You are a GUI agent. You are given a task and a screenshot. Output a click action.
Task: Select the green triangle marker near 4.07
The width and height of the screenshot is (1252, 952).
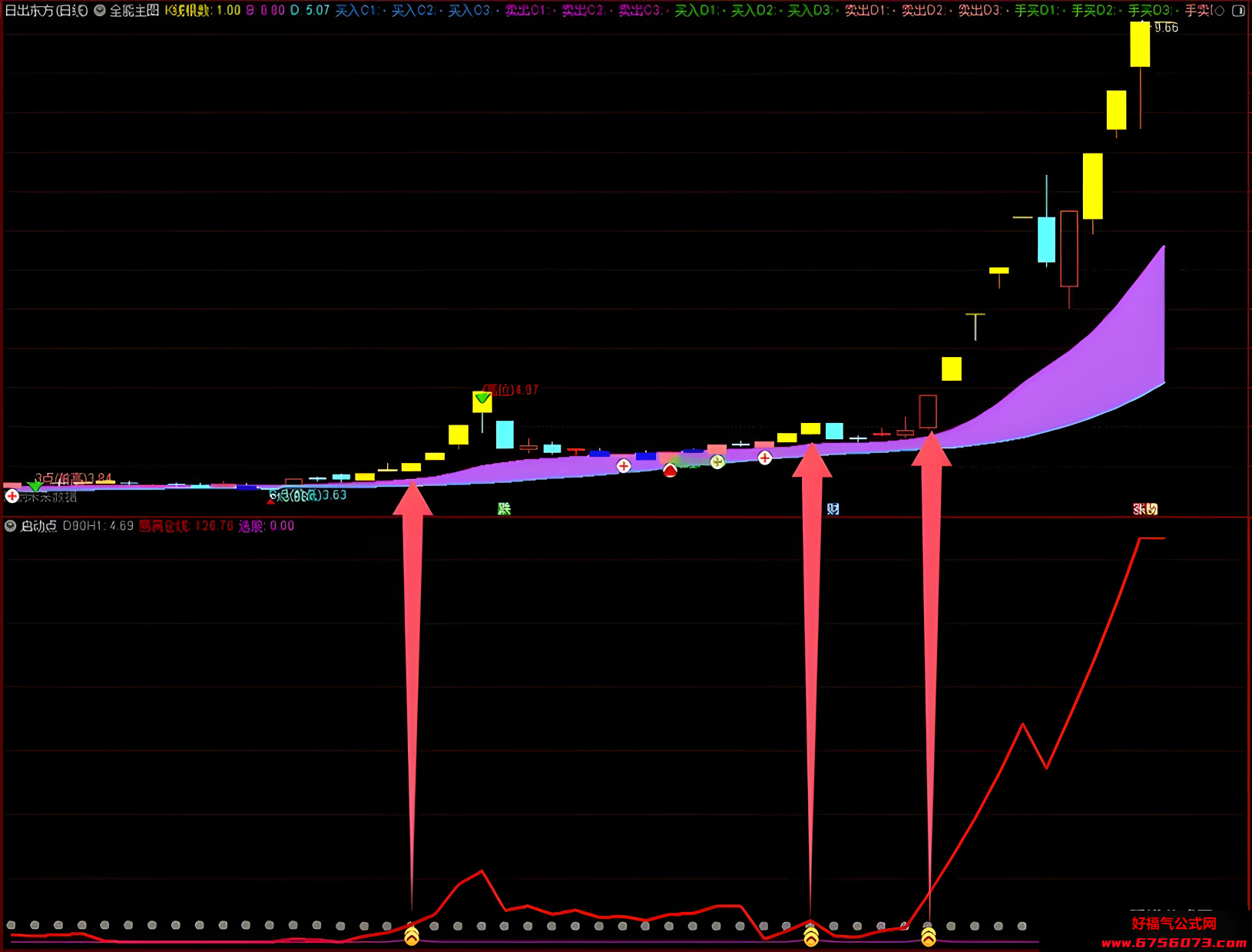click(x=482, y=398)
